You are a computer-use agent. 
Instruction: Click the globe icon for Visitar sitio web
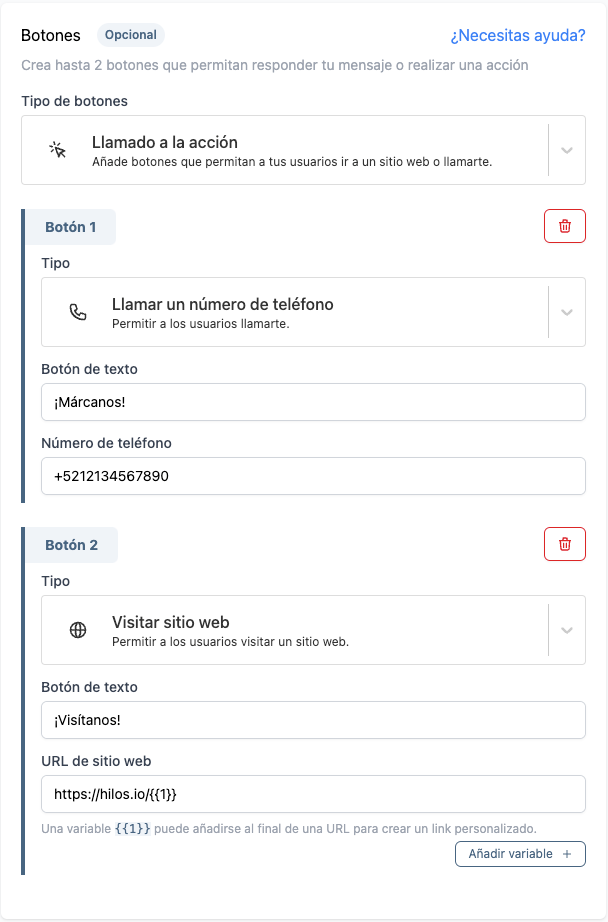[78, 630]
